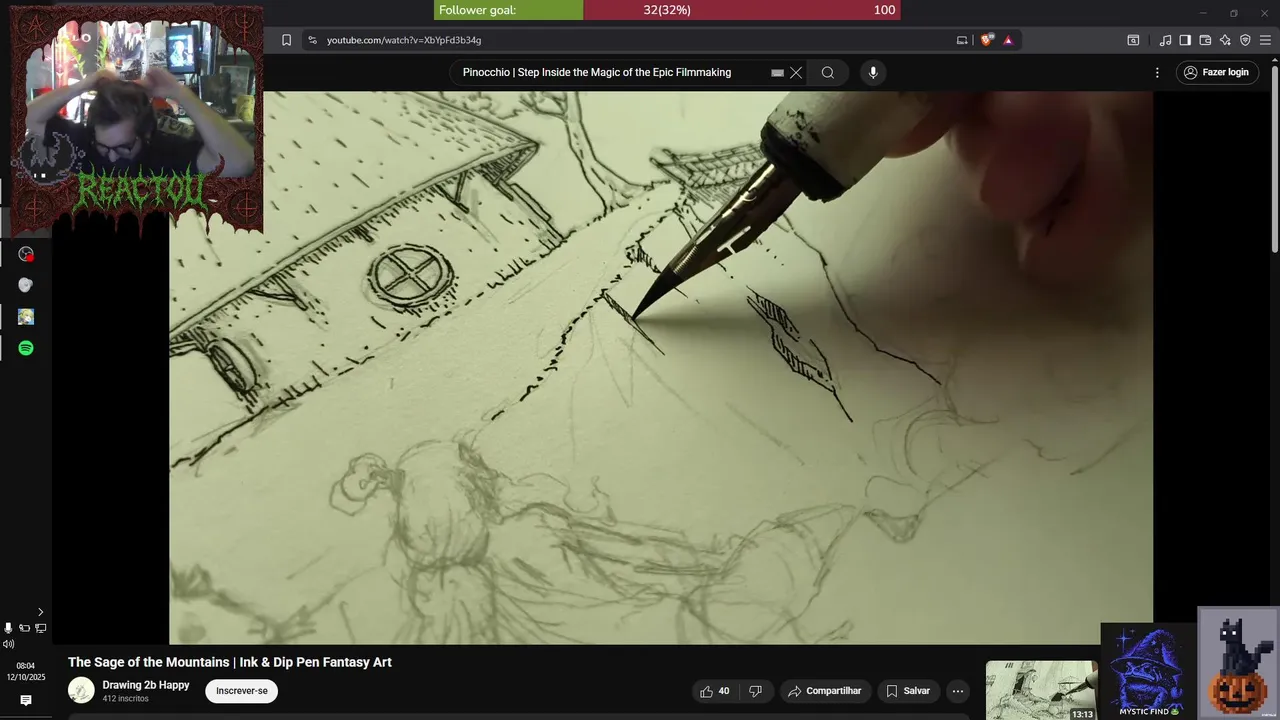Open tab search window icon
The width and height of the screenshot is (1280, 720).
point(1133,40)
